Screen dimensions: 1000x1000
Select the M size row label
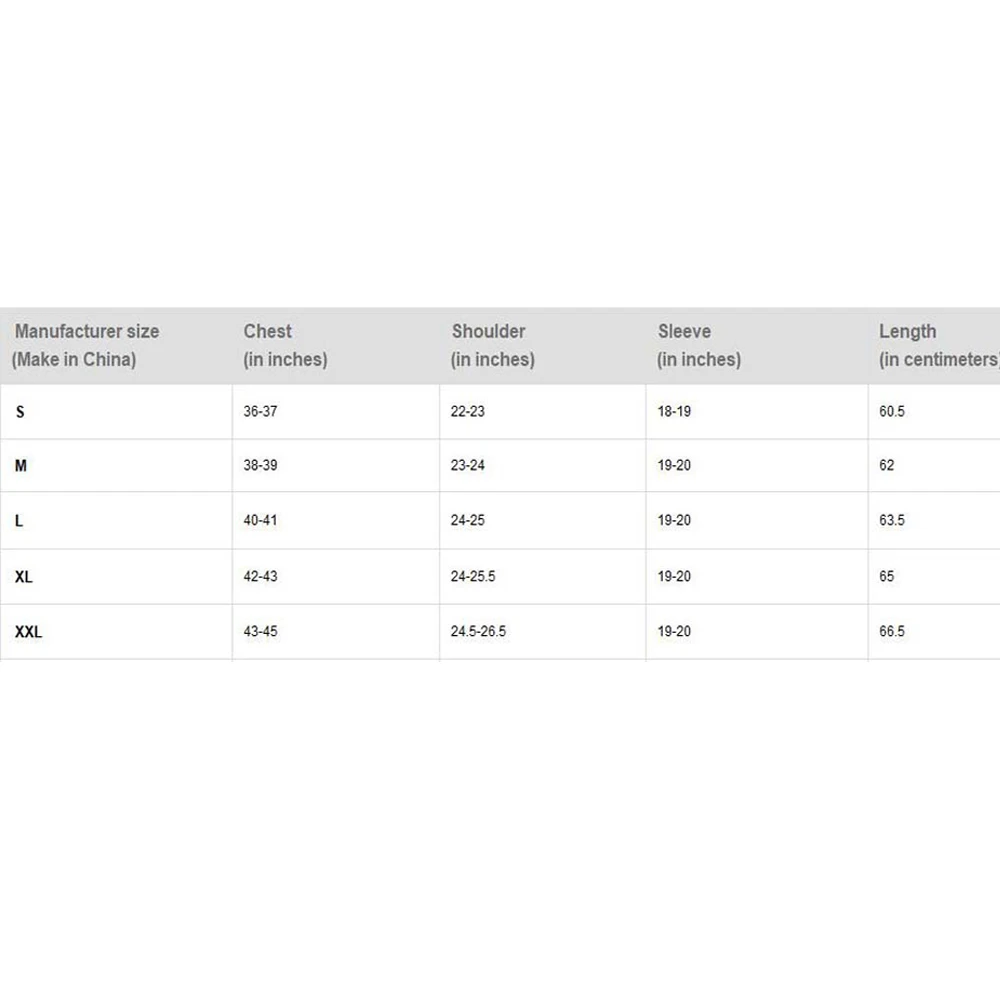[21, 466]
